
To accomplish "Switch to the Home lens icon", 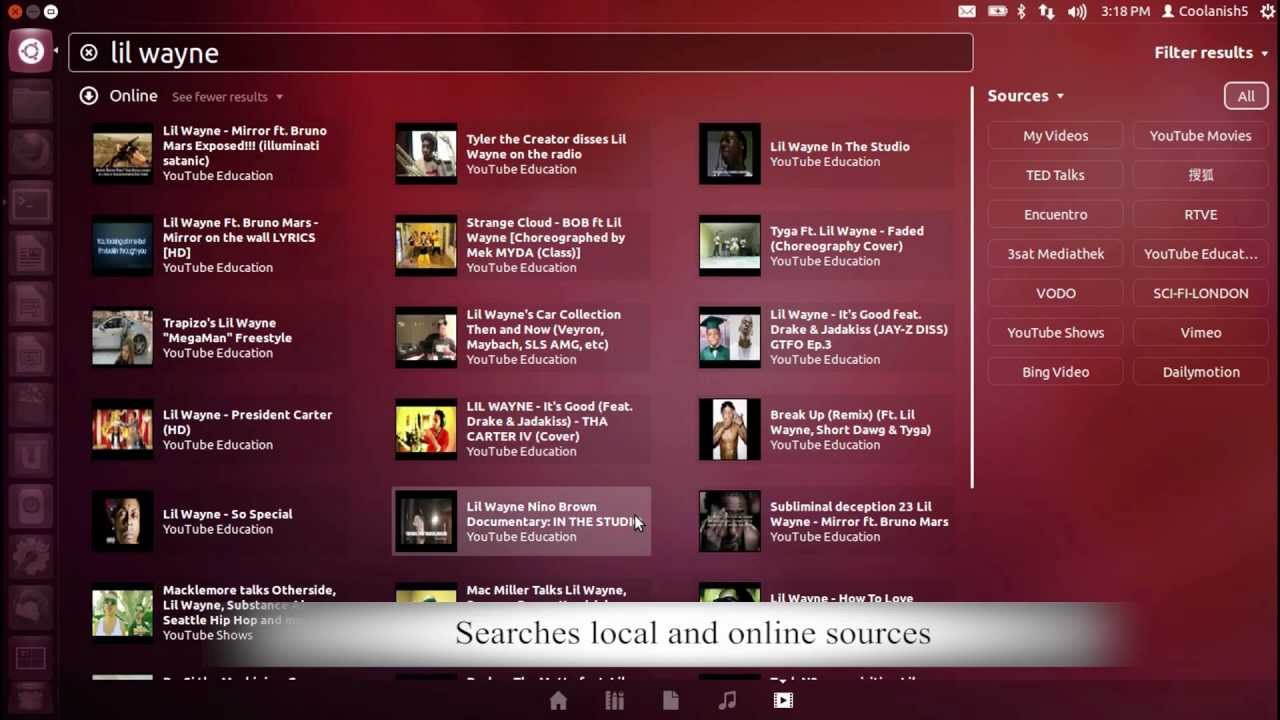I will [558, 701].
